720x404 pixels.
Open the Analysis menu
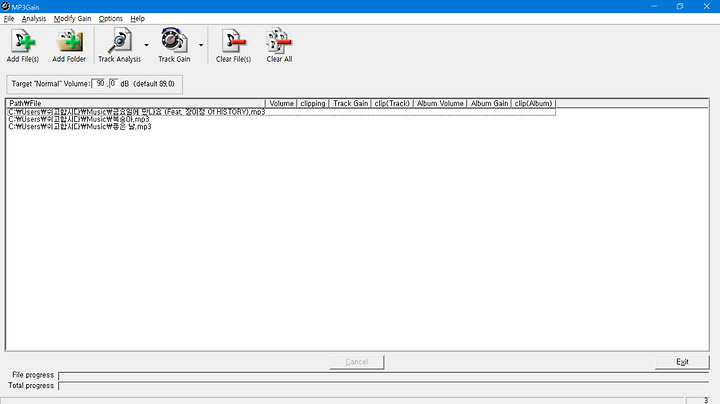tap(34, 19)
